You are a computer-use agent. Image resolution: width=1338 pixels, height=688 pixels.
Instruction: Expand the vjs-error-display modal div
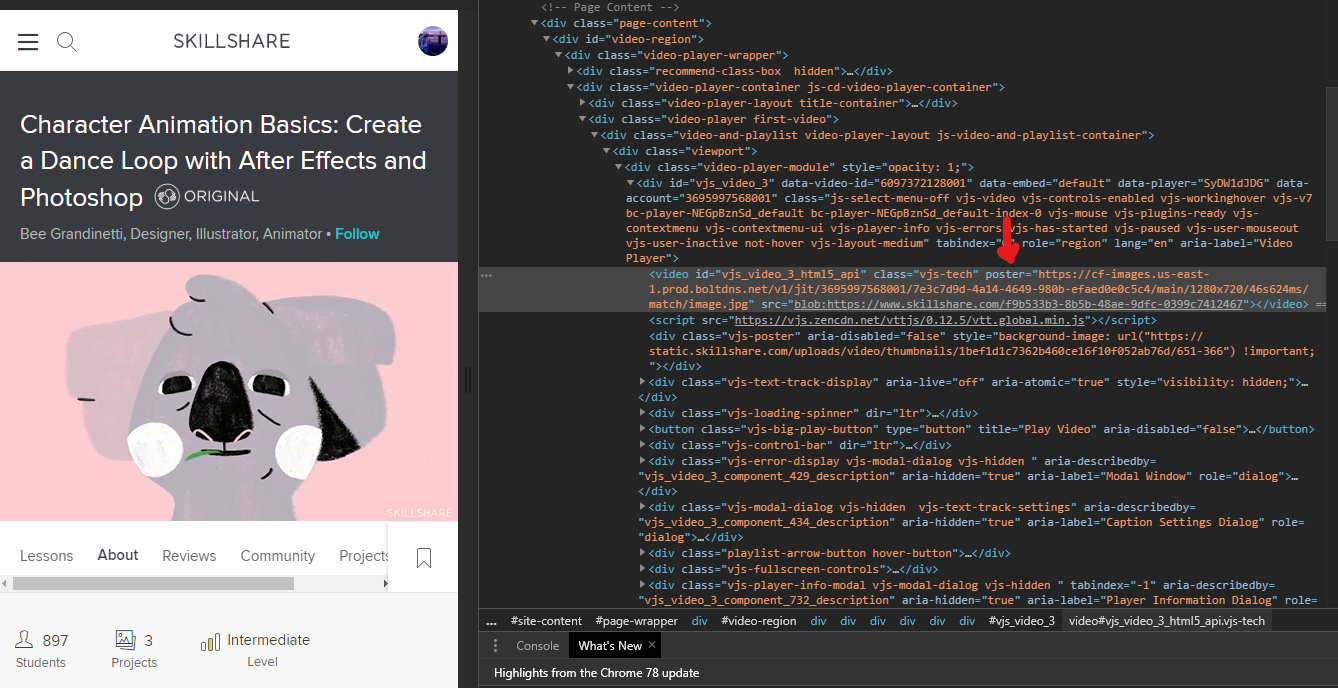643,461
